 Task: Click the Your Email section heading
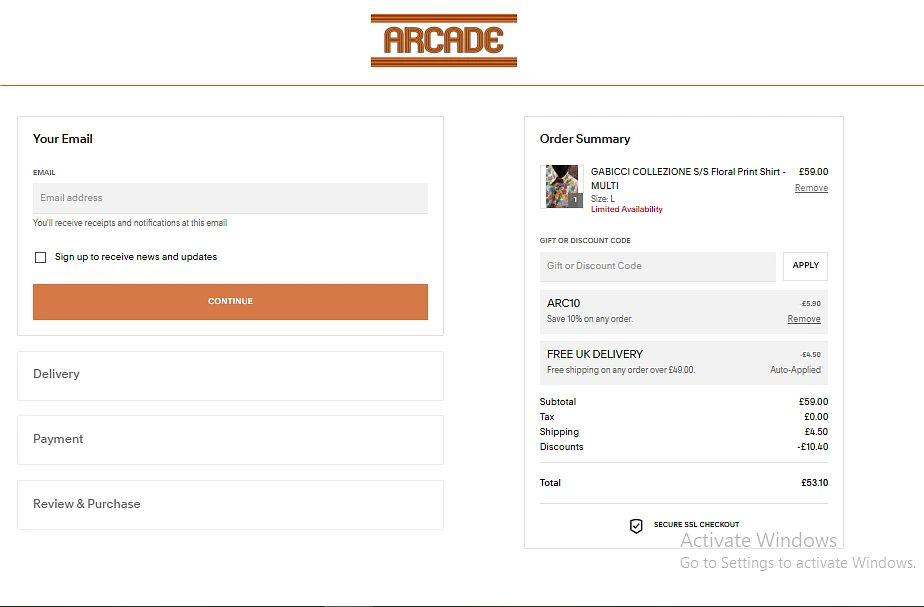pyautogui.click(x=63, y=139)
